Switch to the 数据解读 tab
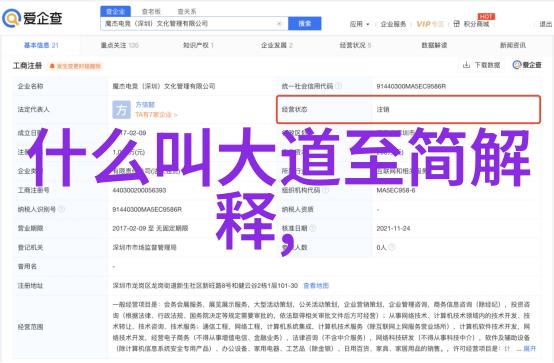Viewport: 554px width, 363px height. pos(434,45)
